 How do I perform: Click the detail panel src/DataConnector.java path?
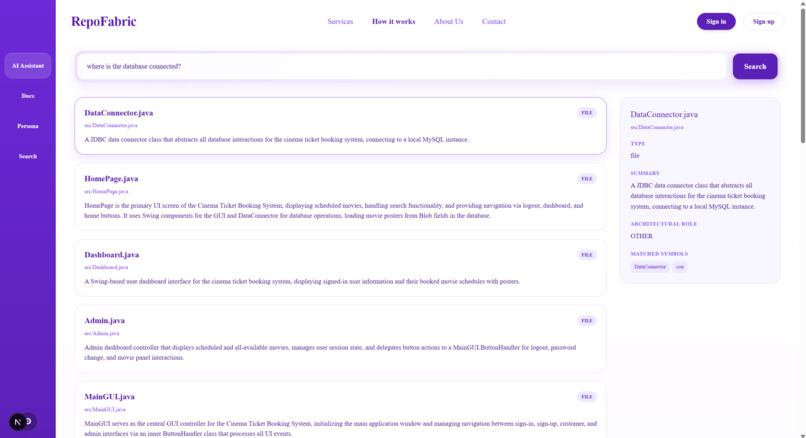click(657, 127)
